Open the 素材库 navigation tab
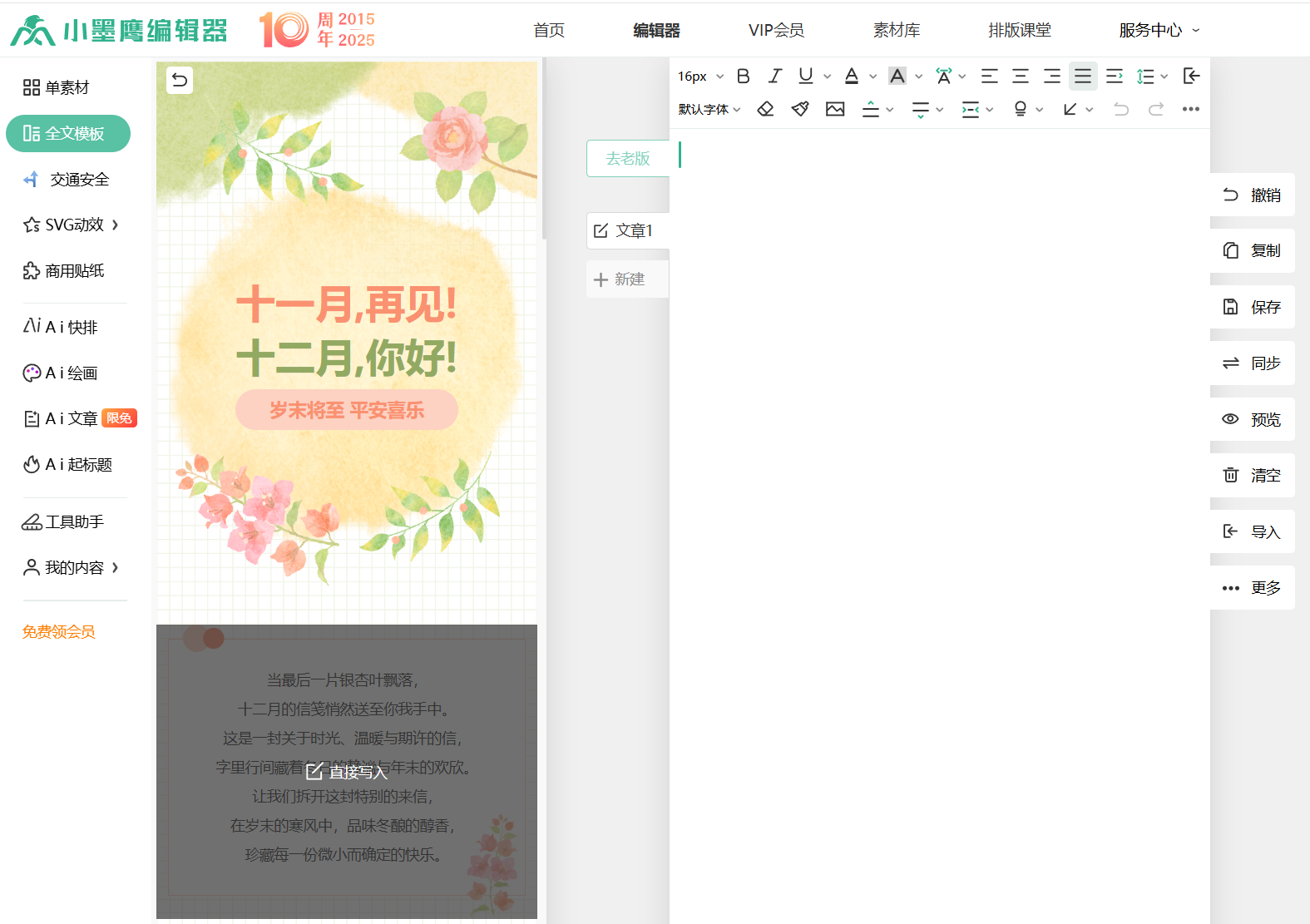Viewport: 1310px width, 924px height. [x=896, y=31]
